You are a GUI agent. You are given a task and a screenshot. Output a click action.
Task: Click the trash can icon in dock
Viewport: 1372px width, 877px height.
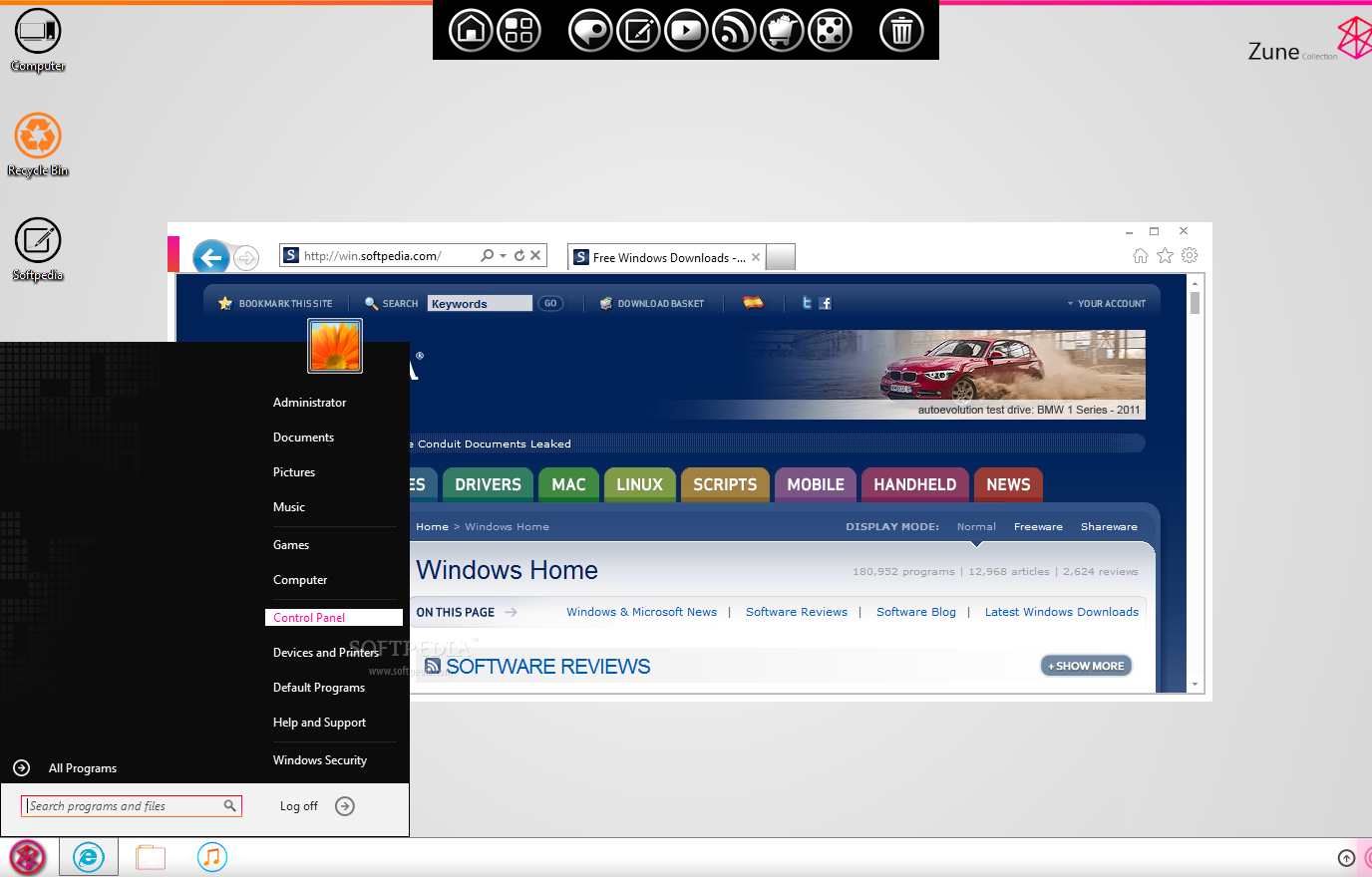901,30
